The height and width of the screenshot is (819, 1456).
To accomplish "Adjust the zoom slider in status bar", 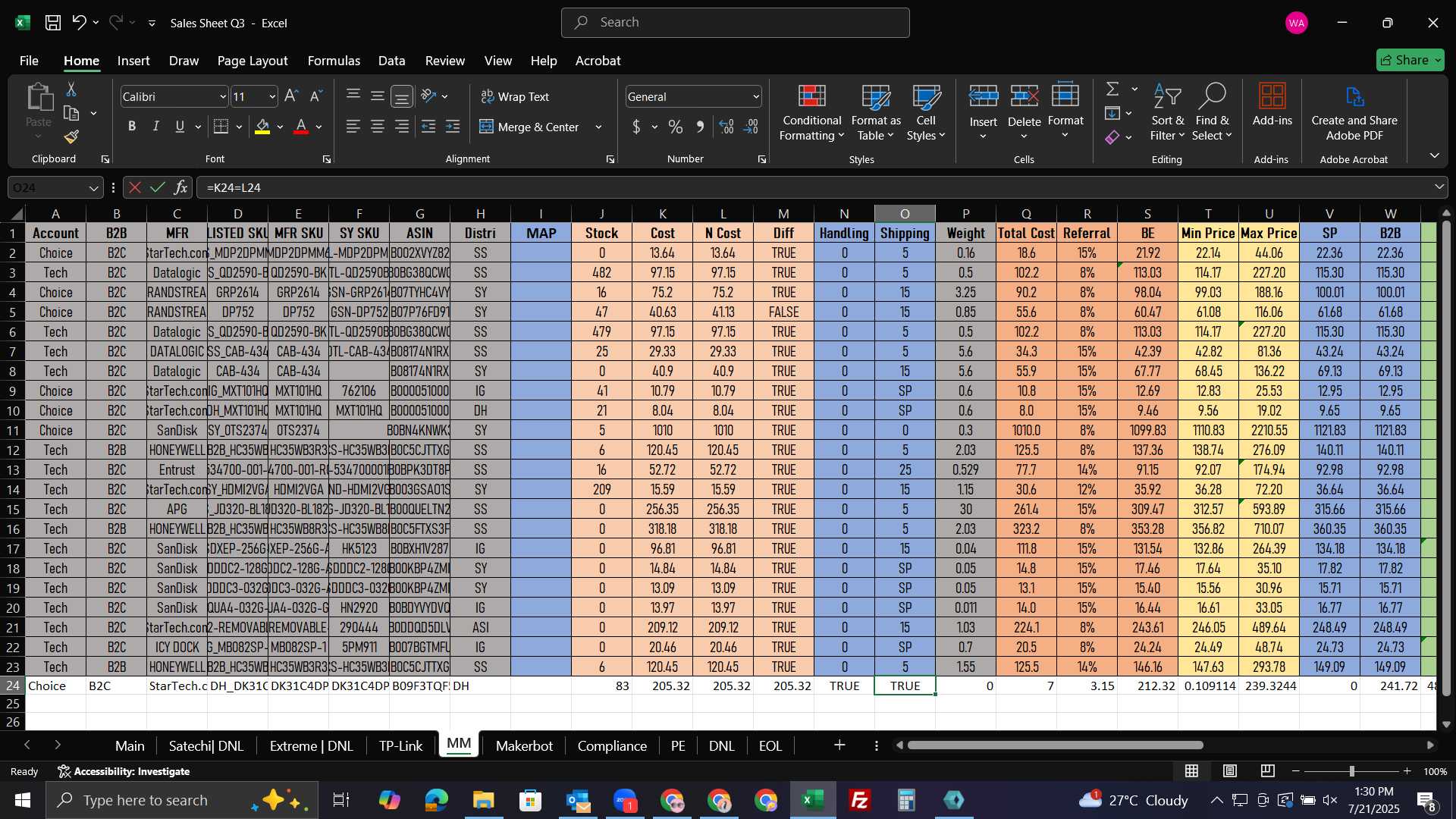I will pos(1351,771).
